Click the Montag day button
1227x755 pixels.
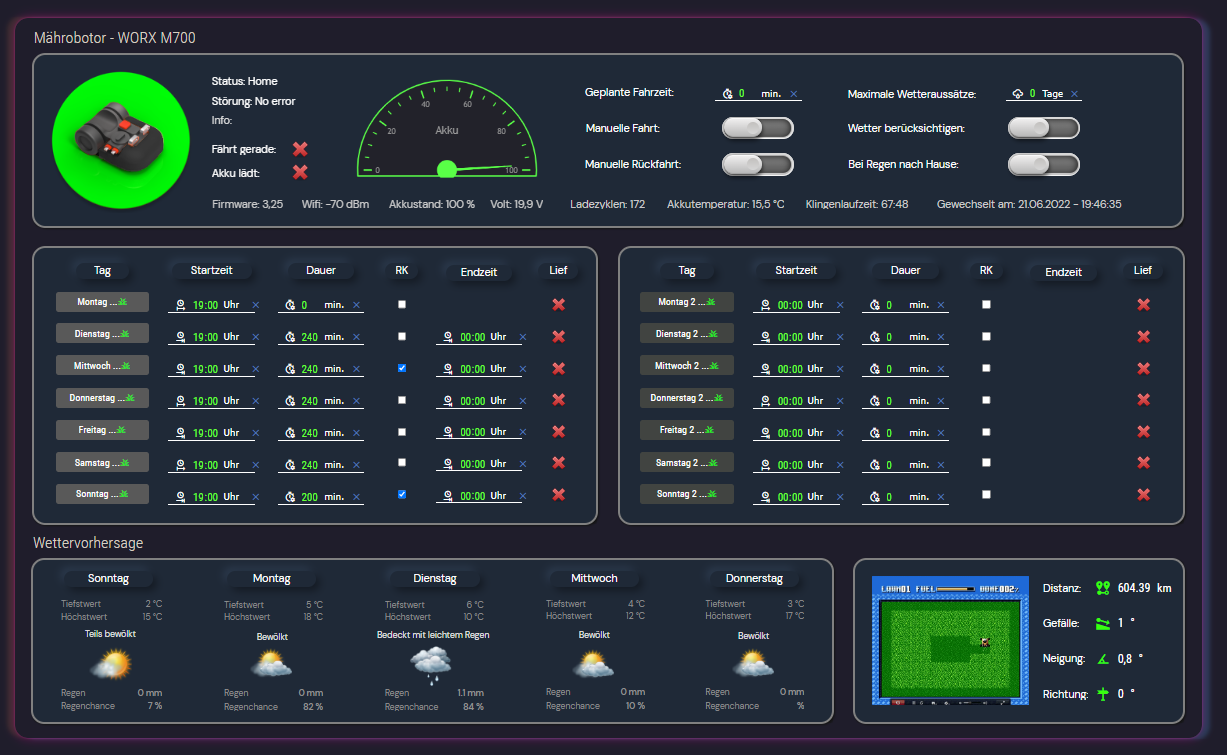102,302
